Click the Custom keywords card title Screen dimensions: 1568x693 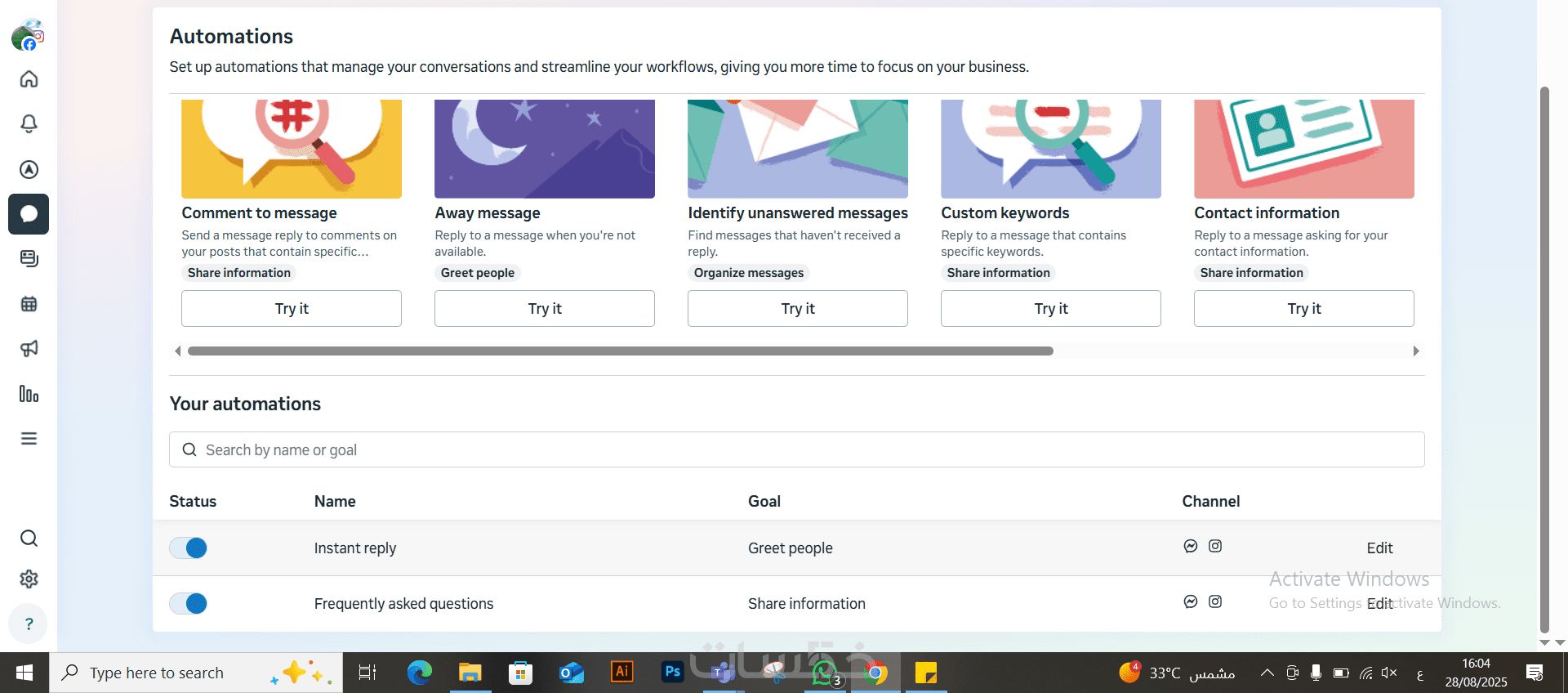(1005, 212)
